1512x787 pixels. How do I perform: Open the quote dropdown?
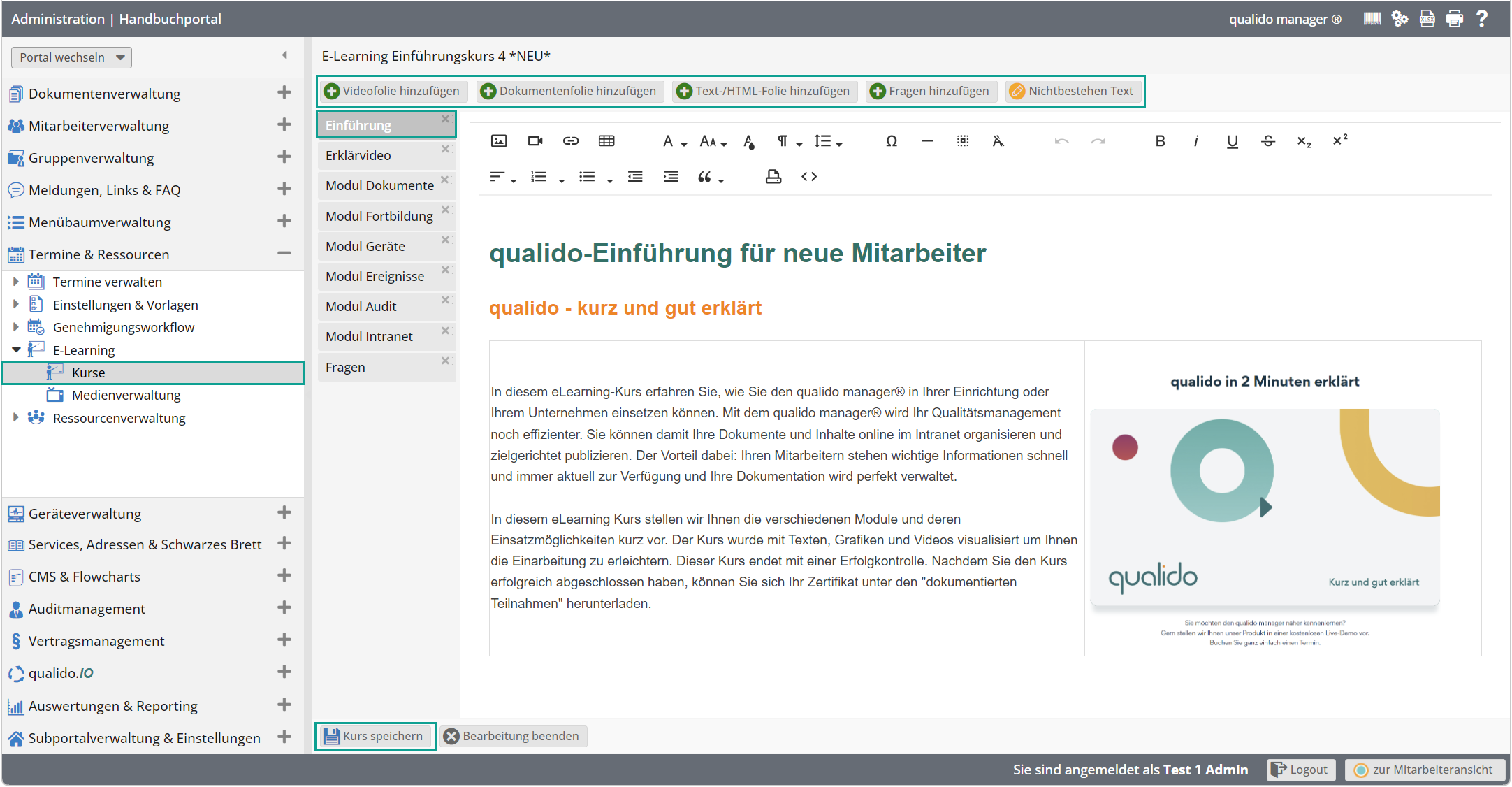(x=711, y=177)
